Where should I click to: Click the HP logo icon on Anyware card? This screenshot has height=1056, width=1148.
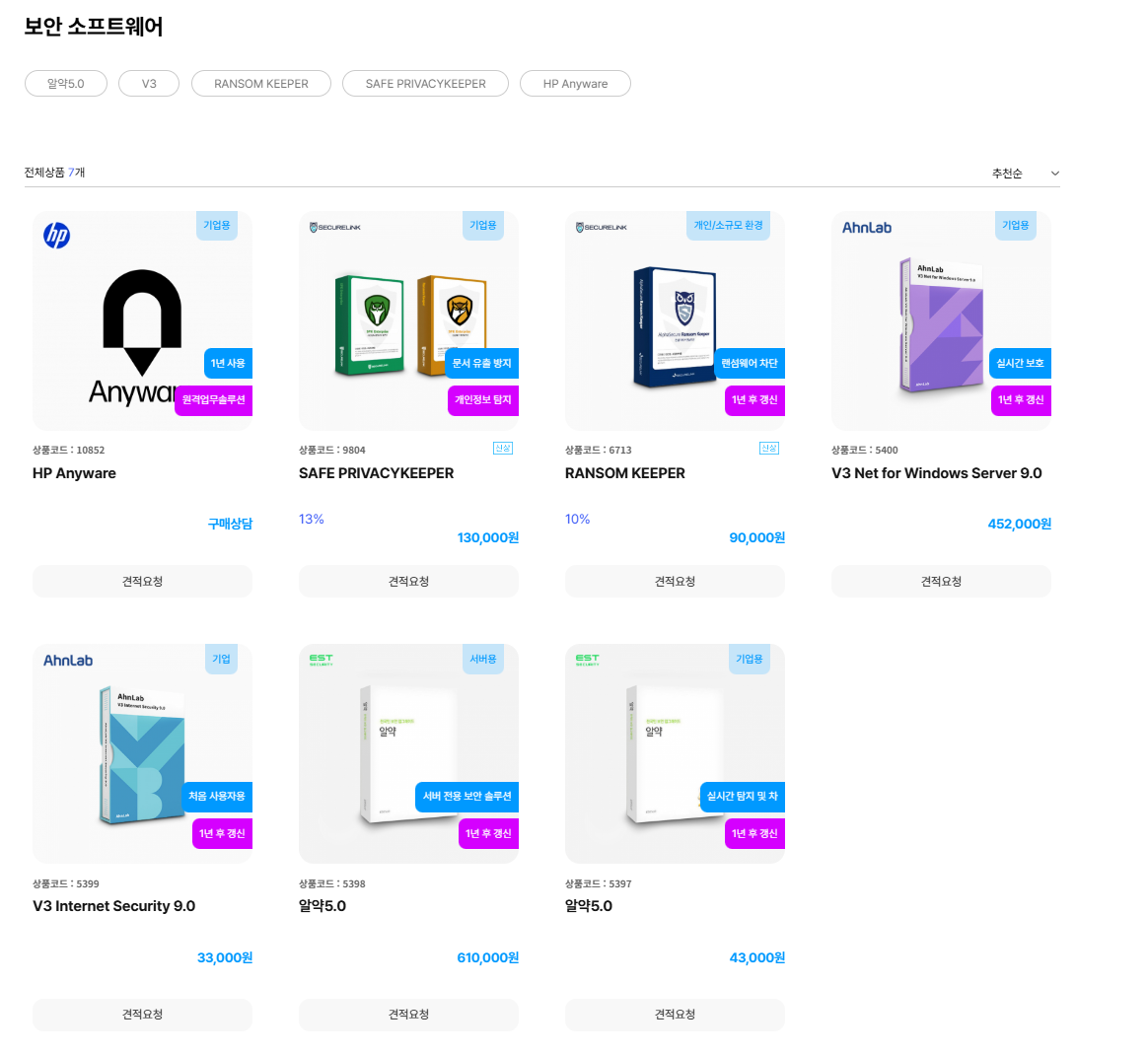[56, 235]
